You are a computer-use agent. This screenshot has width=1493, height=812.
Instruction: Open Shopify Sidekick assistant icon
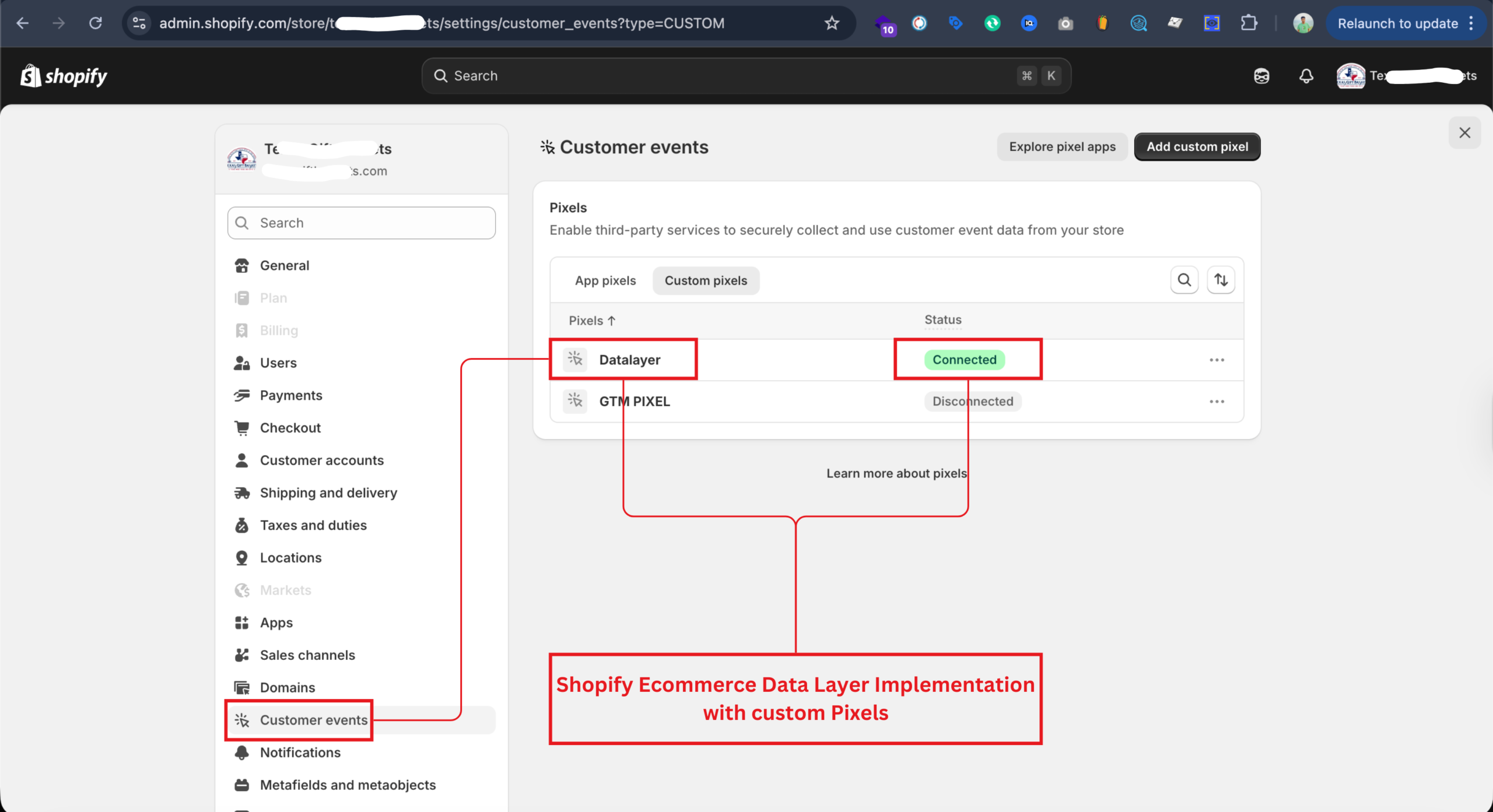tap(1261, 76)
